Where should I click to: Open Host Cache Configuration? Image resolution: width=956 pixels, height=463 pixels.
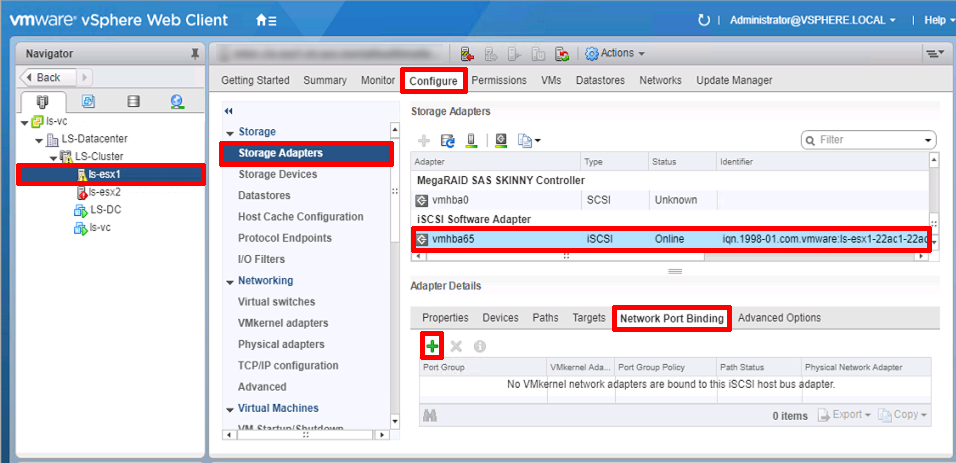point(301,217)
